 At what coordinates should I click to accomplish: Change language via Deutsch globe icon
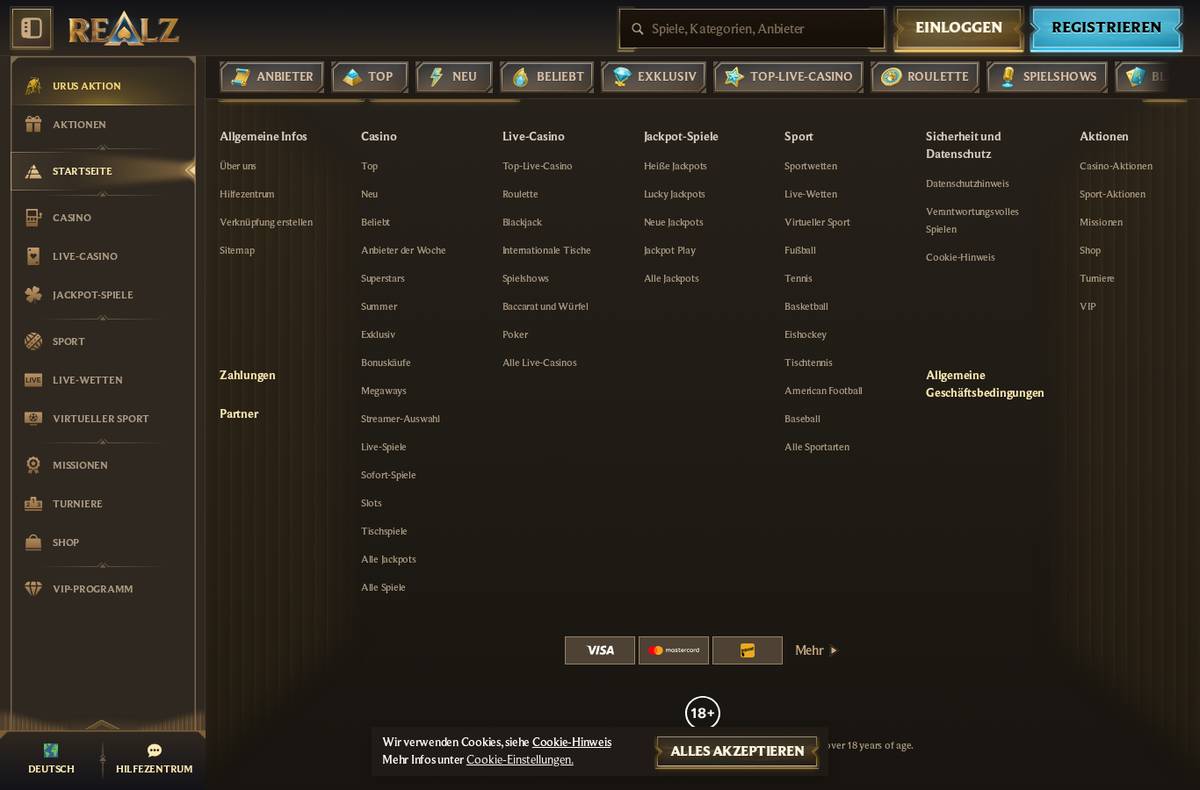click(51, 751)
